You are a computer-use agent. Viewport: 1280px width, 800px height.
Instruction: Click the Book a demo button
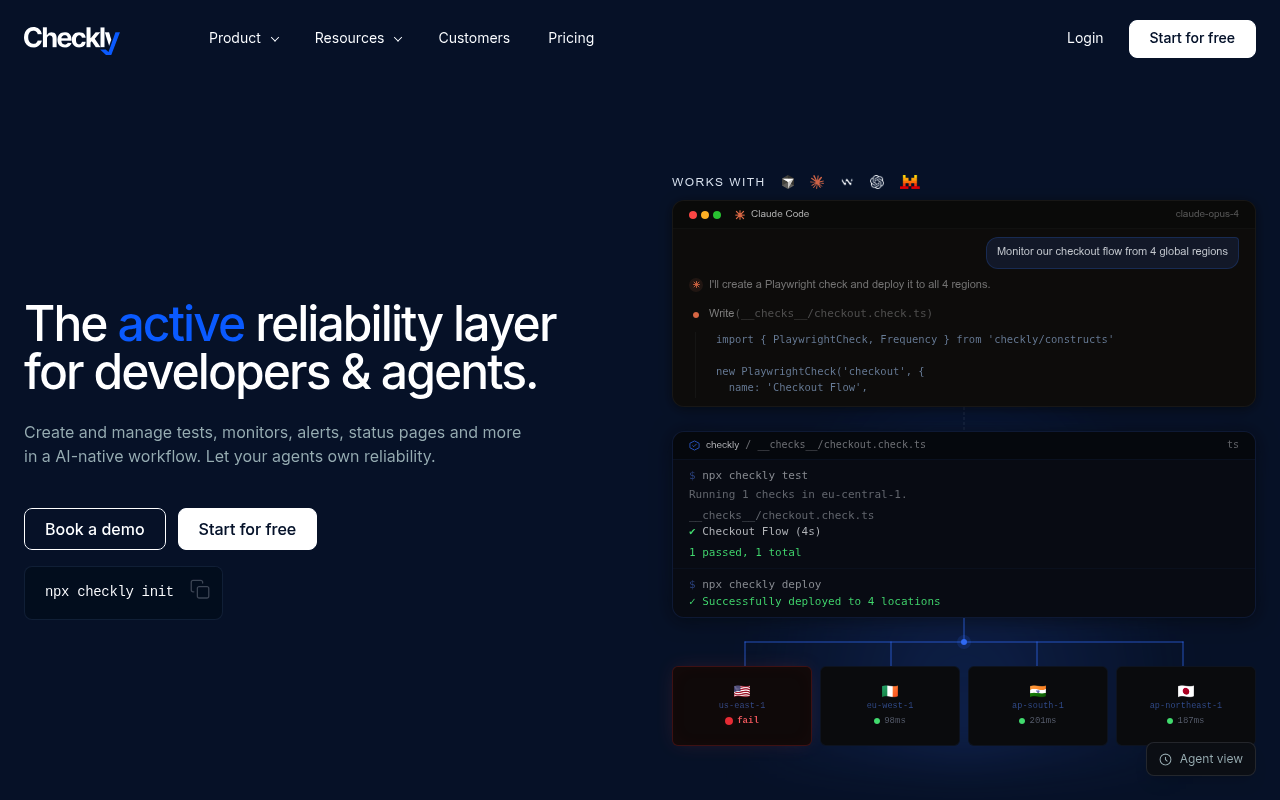click(x=95, y=529)
